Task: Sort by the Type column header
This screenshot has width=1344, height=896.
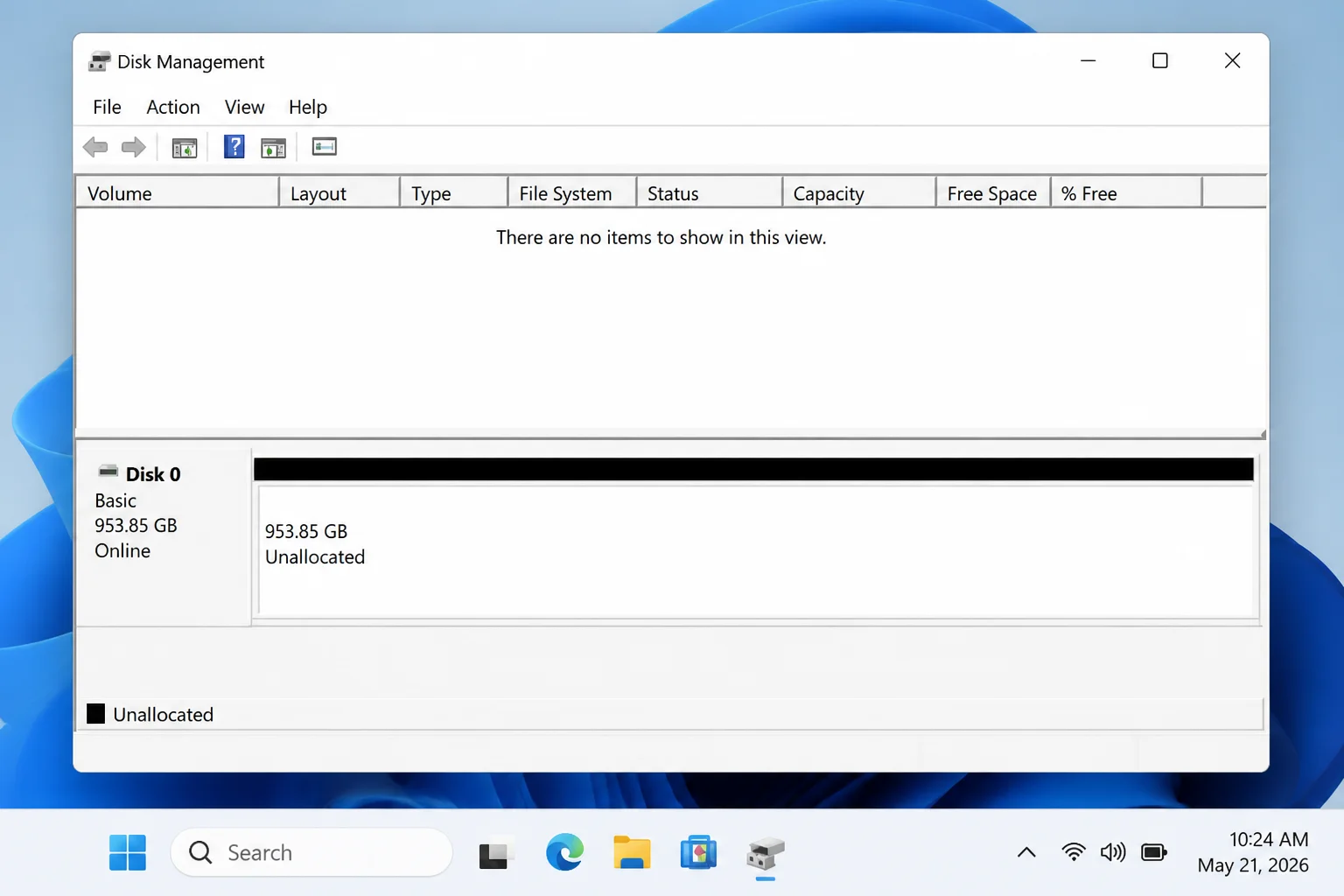Action: click(x=454, y=193)
